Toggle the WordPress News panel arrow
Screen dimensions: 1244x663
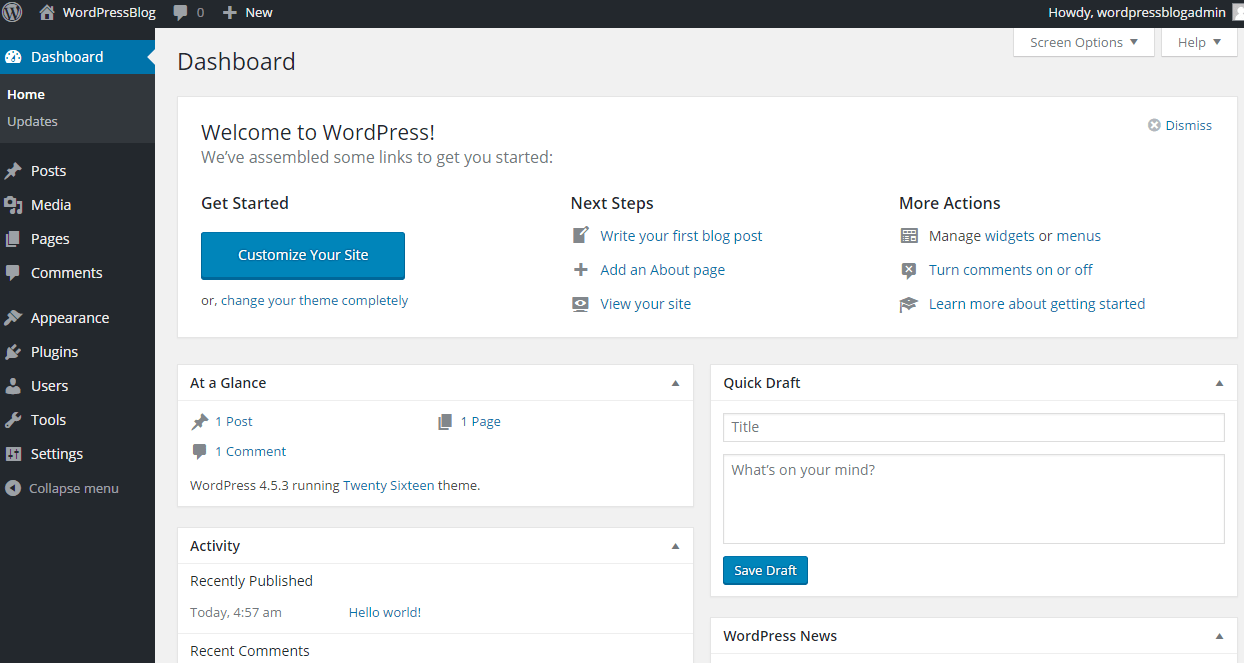click(x=1219, y=636)
